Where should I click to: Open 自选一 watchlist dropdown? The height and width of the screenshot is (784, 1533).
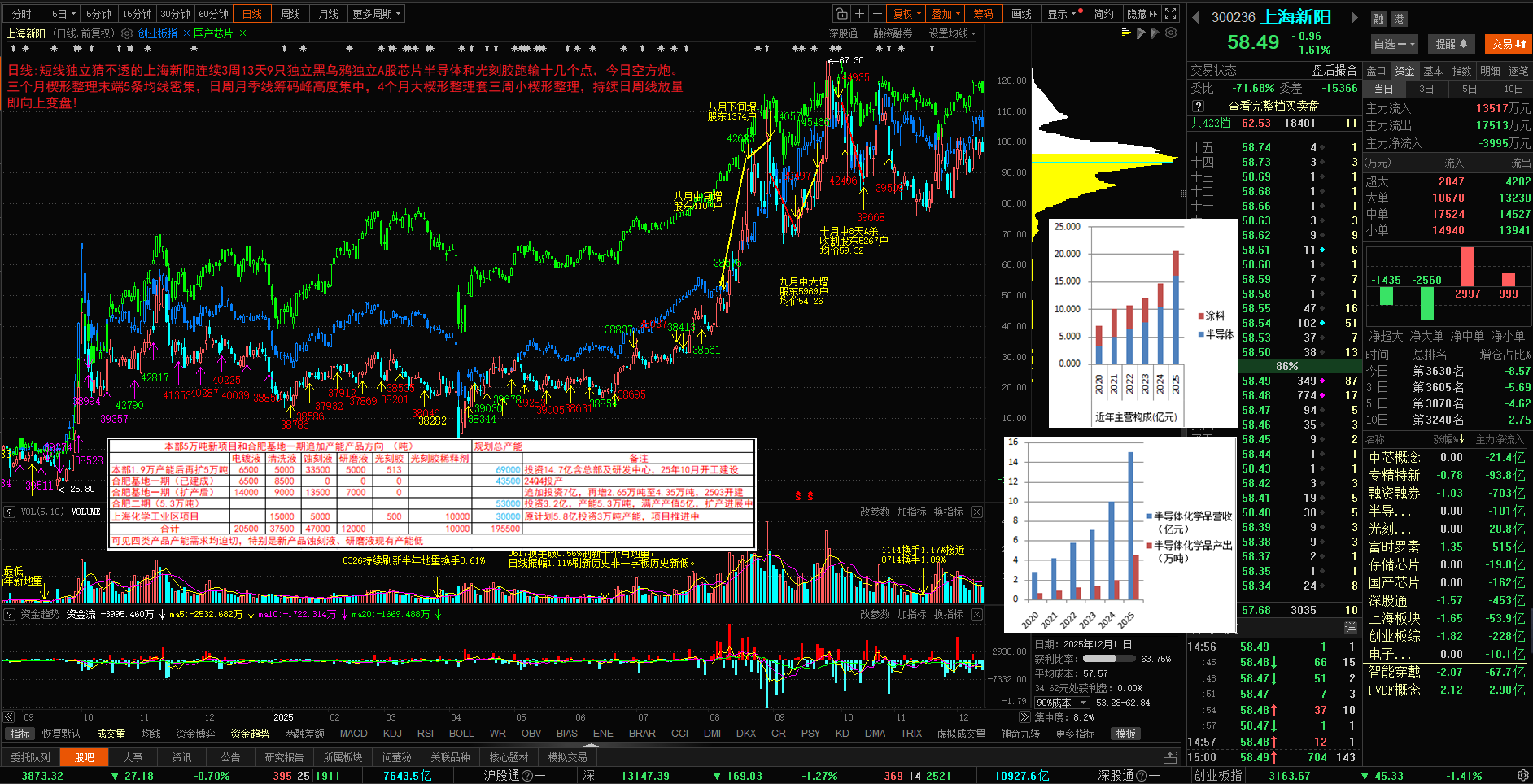point(1395,44)
